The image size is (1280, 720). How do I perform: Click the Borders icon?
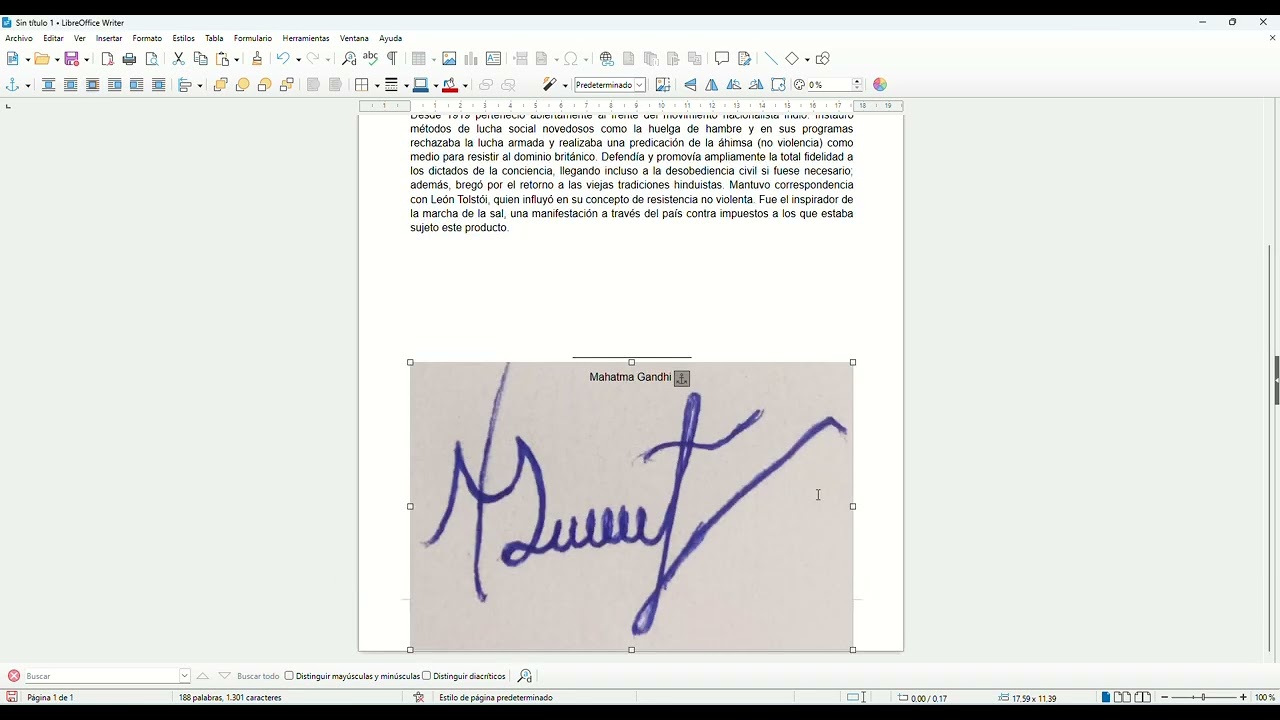coord(362,85)
